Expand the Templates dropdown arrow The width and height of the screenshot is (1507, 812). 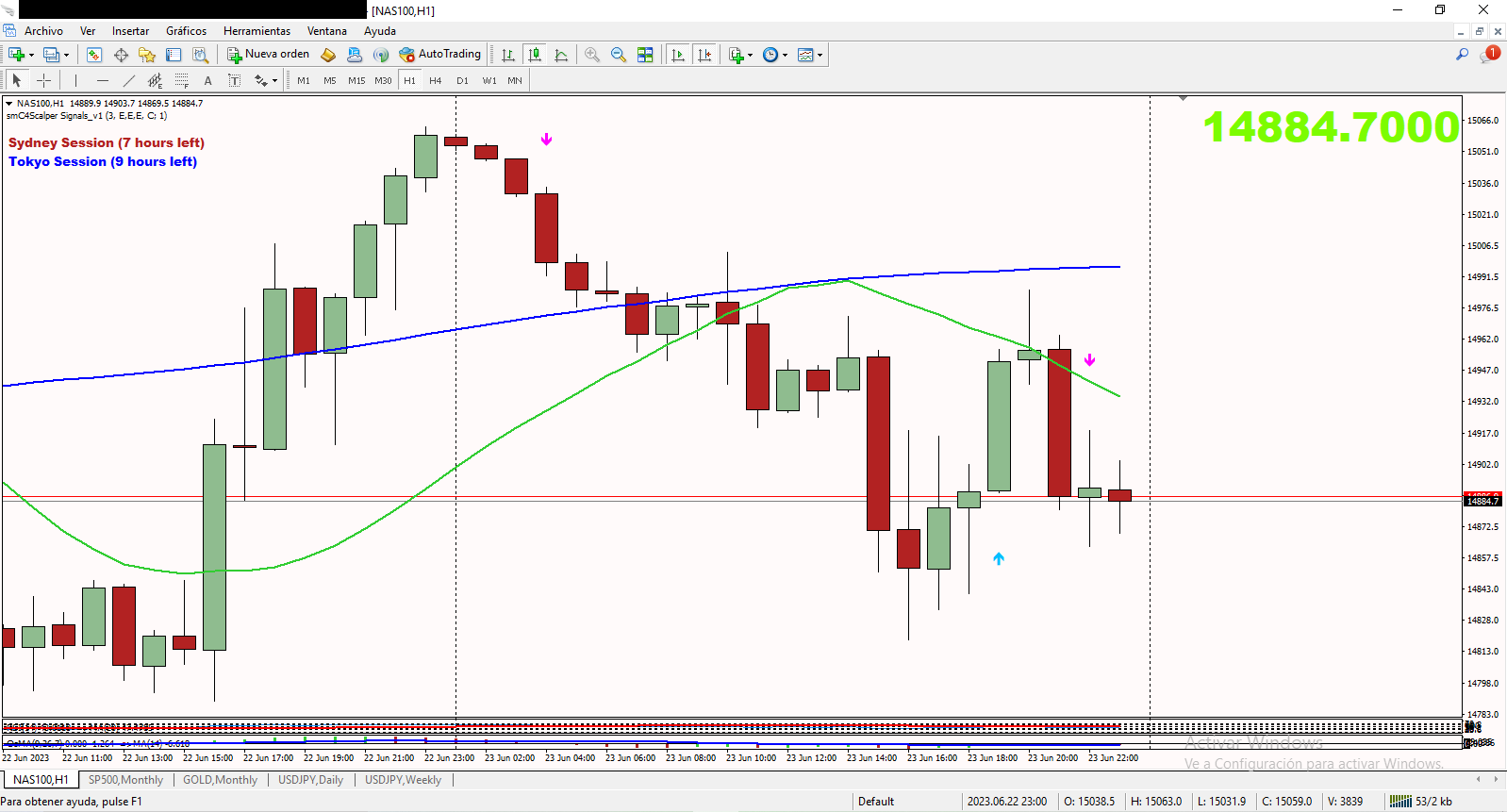820,55
